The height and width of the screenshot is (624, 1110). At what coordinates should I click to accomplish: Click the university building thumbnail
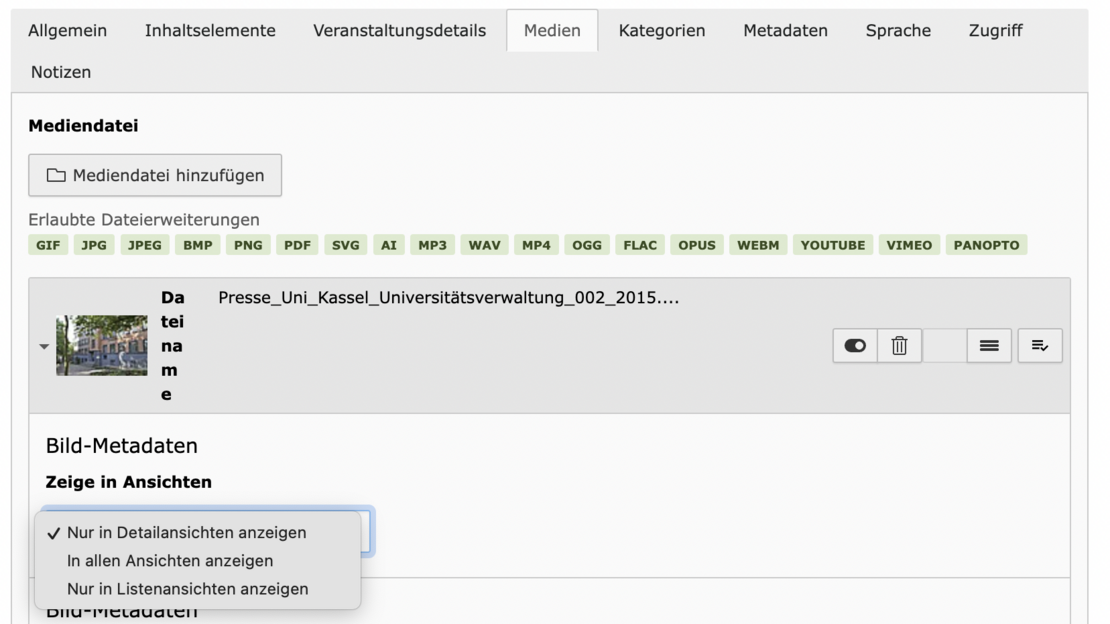(101, 346)
